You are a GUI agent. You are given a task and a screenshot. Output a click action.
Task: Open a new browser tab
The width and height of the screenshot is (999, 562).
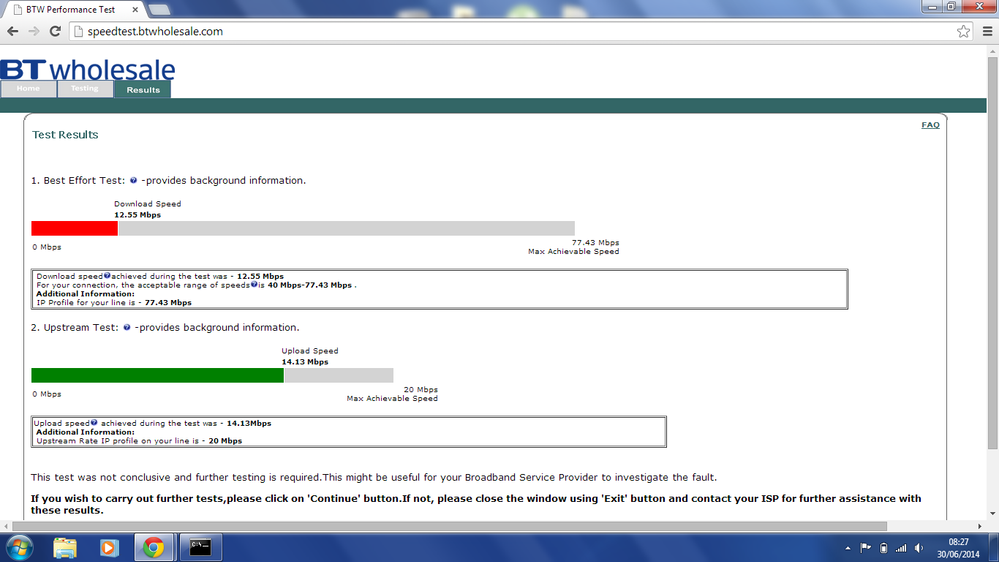(159, 10)
